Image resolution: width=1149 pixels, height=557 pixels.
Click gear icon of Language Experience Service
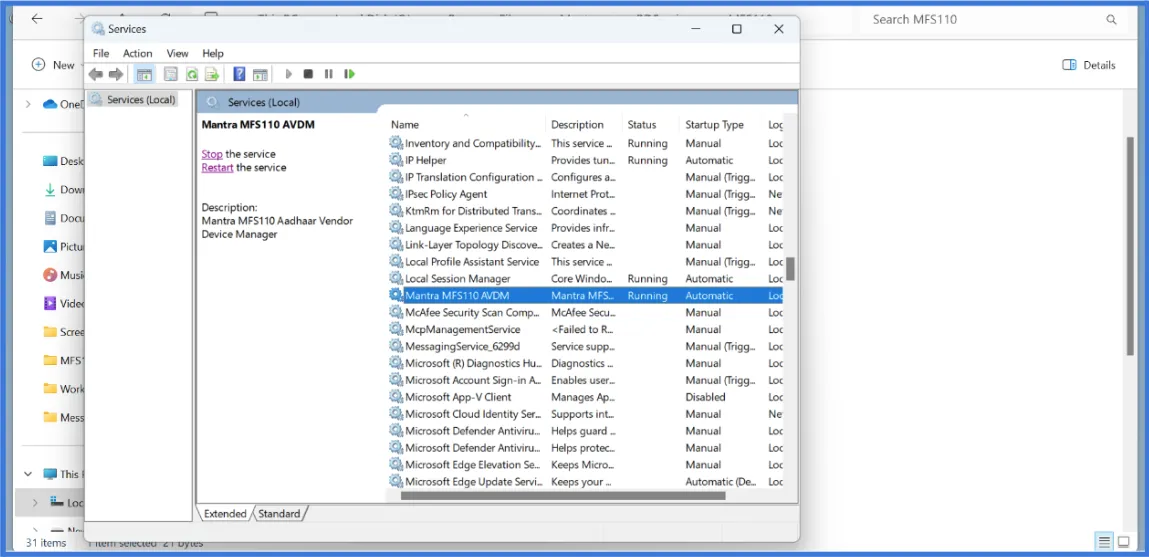pos(396,228)
